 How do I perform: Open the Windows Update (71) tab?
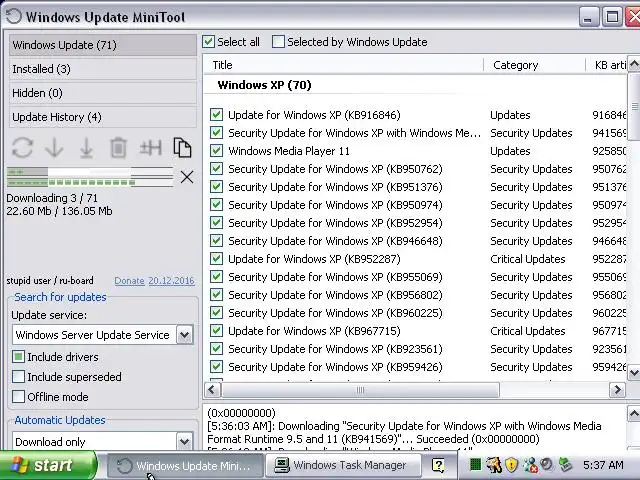[102, 45]
